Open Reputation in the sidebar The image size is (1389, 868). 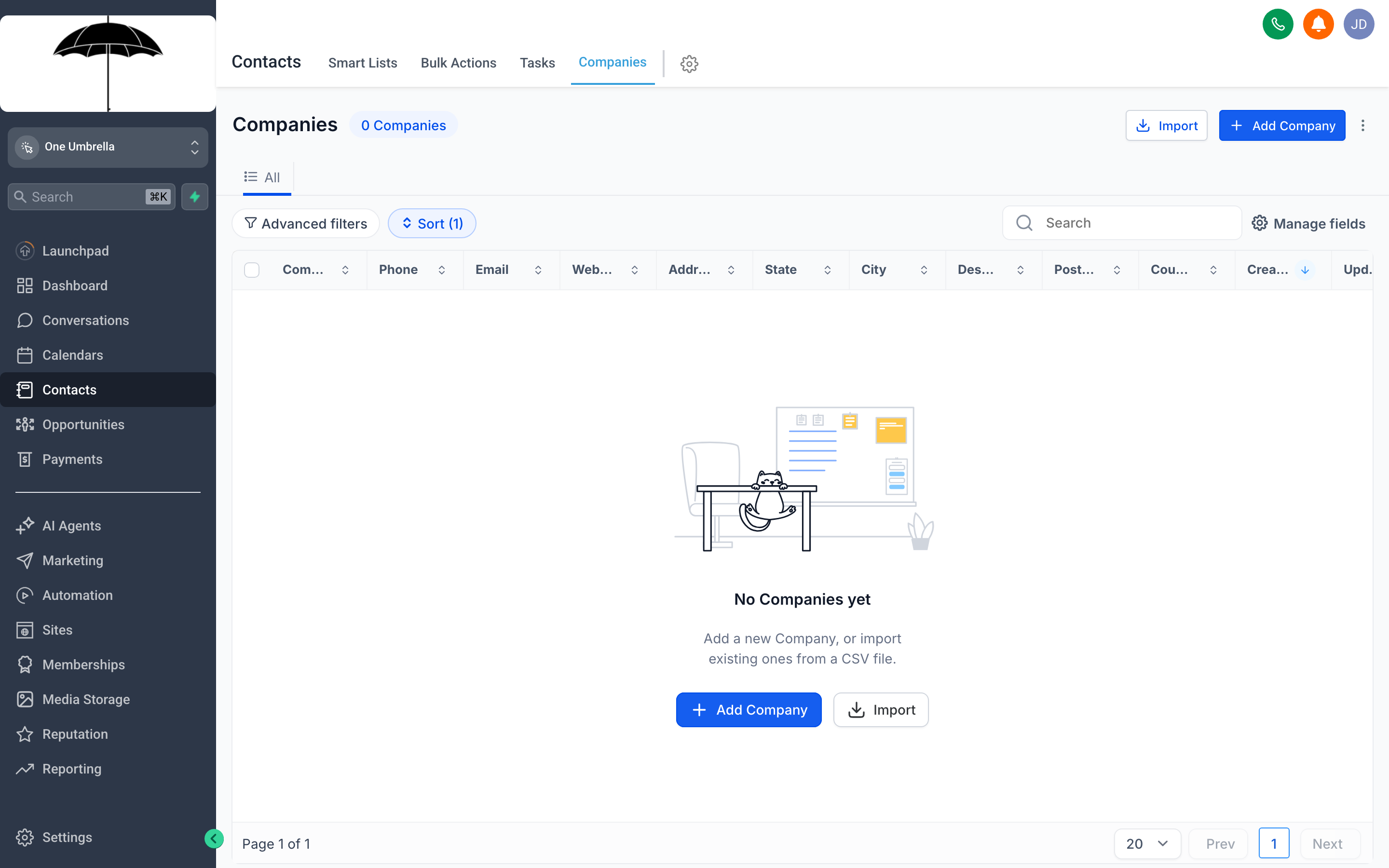coord(108,734)
